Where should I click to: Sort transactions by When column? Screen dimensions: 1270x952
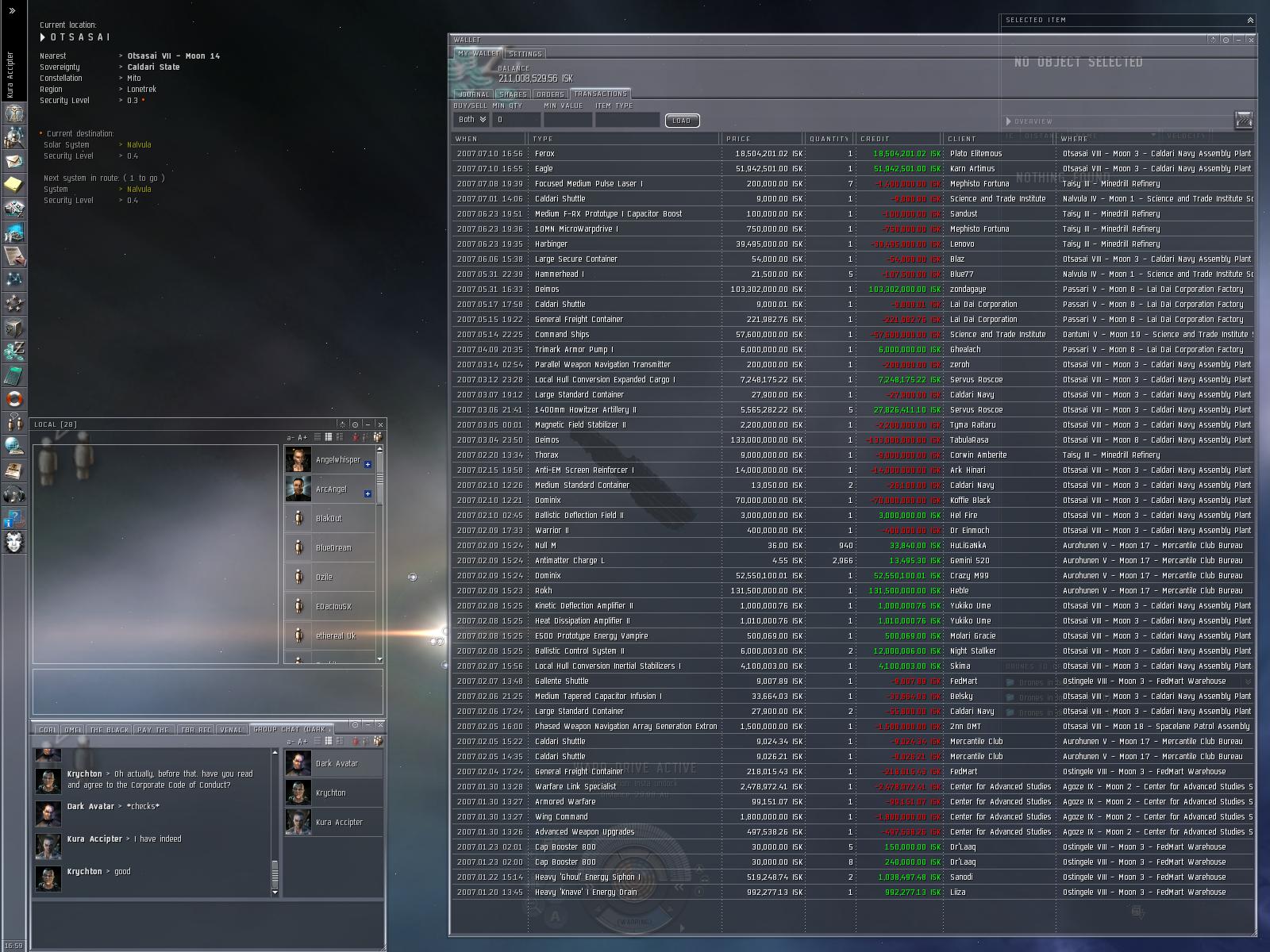pyautogui.click(x=490, y=139)
